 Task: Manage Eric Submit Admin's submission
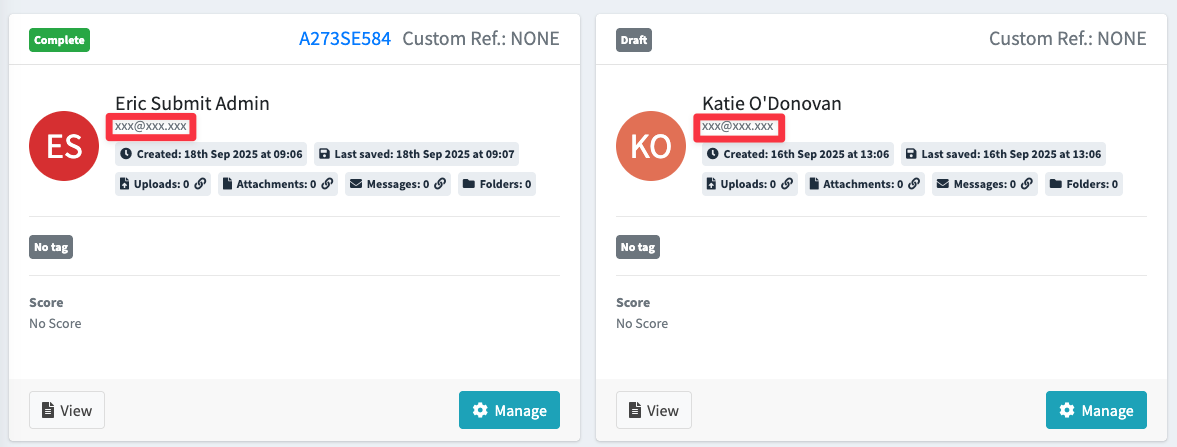(x=510, y=410)
